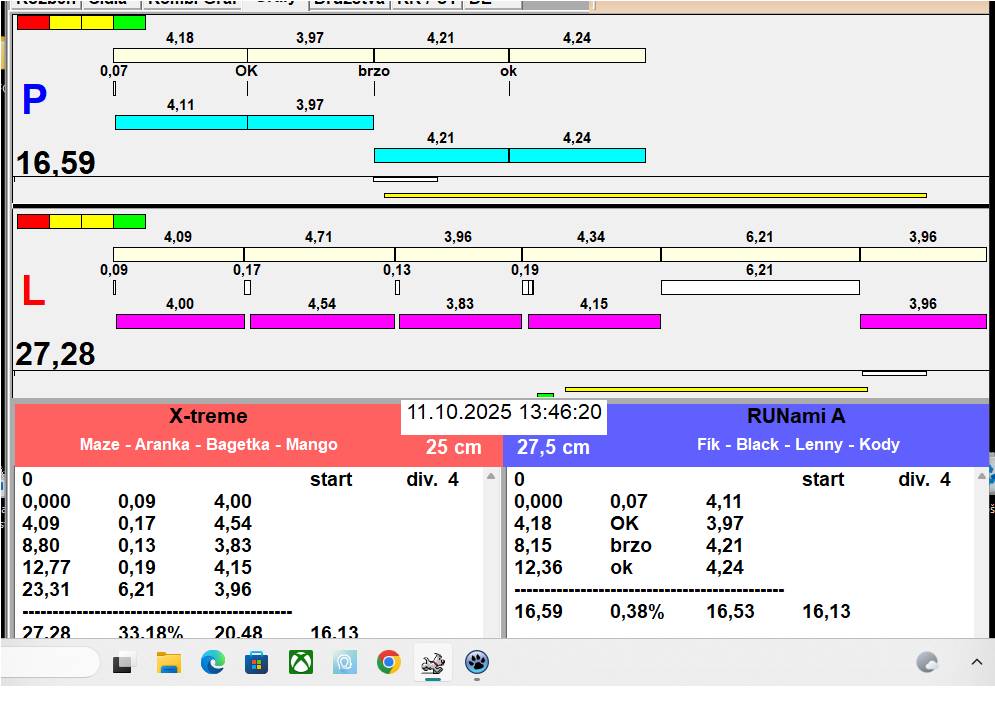Click the date and time 11.10.2025 label

[504, 413]
